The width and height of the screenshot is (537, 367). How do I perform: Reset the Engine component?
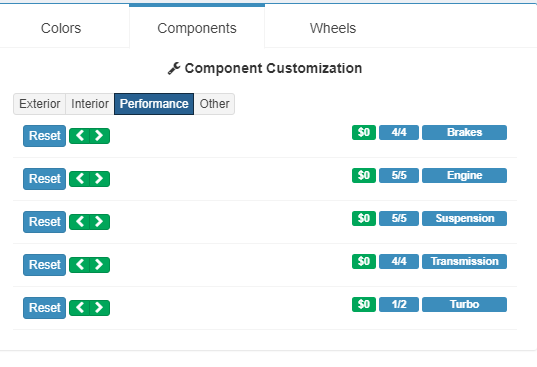click(45, 179)
